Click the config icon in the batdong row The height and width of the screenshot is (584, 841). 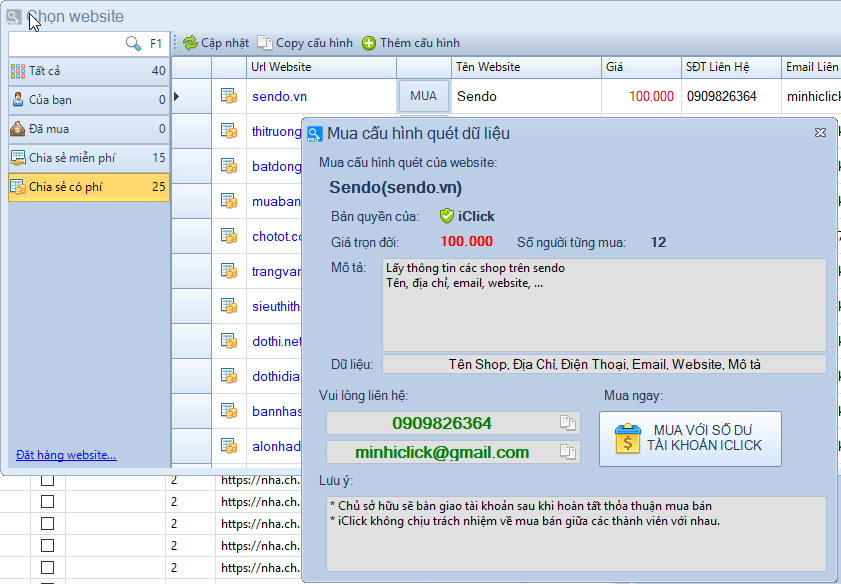click(229, 166)
